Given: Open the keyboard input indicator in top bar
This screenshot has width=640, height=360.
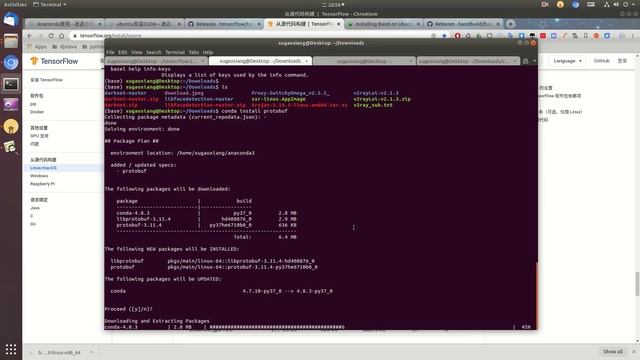Looking at the screenshot, I should click(x=591, y=4).
